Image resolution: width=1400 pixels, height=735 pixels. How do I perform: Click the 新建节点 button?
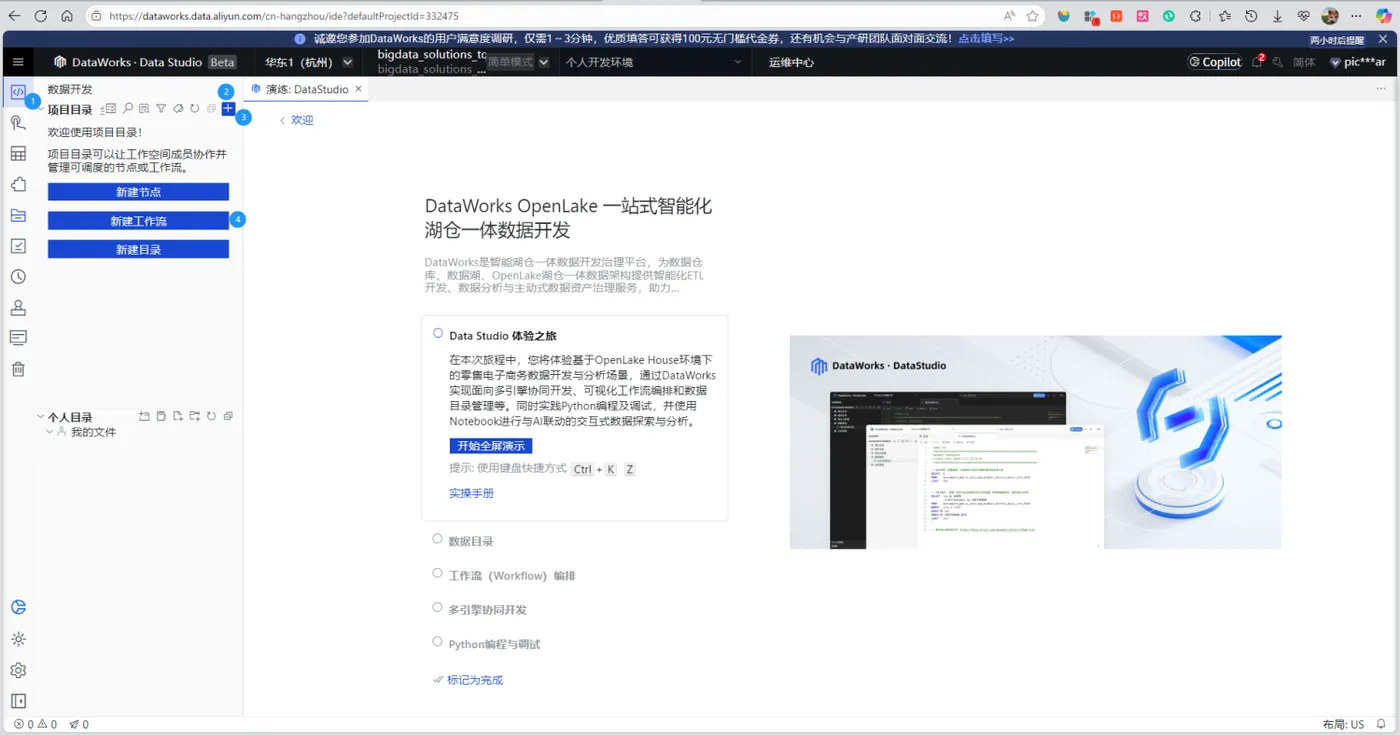[138, 192]
